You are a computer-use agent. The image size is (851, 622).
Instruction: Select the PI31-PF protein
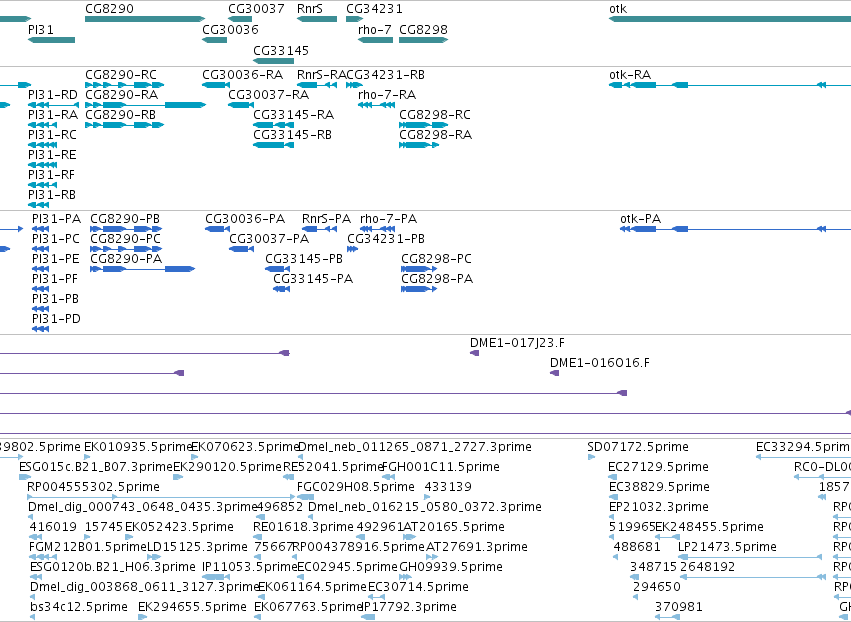(40, 289)
